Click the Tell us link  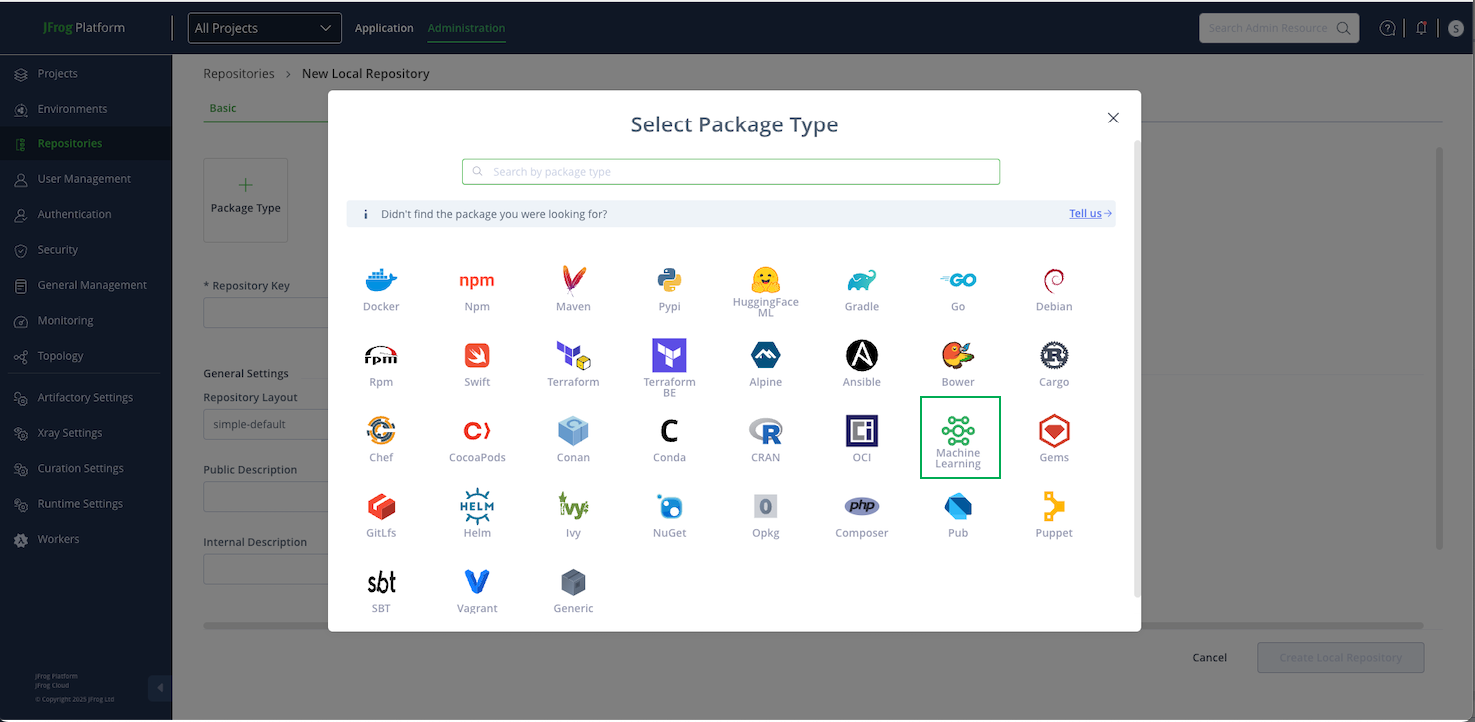1089,214
